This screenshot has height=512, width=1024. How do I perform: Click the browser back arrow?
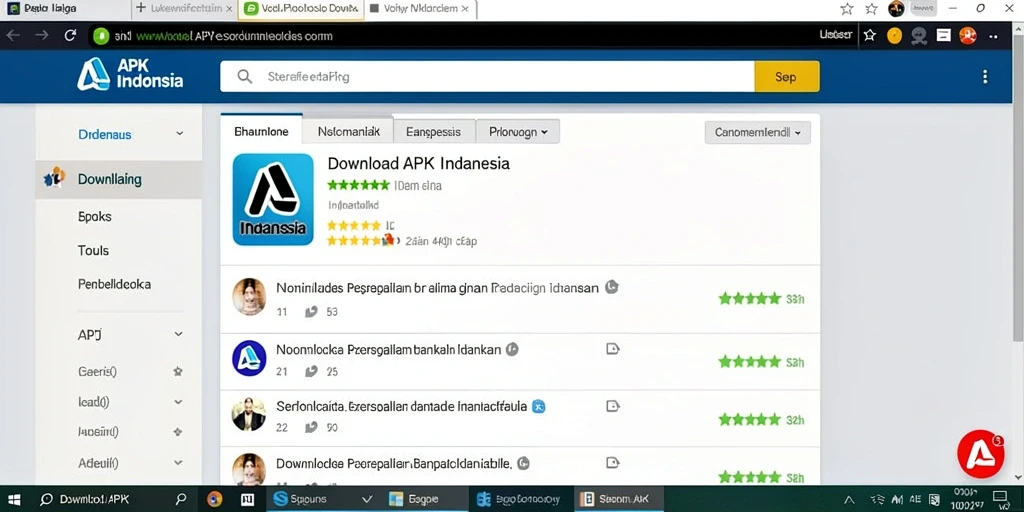pyautogui.click(x=13, y=35)
